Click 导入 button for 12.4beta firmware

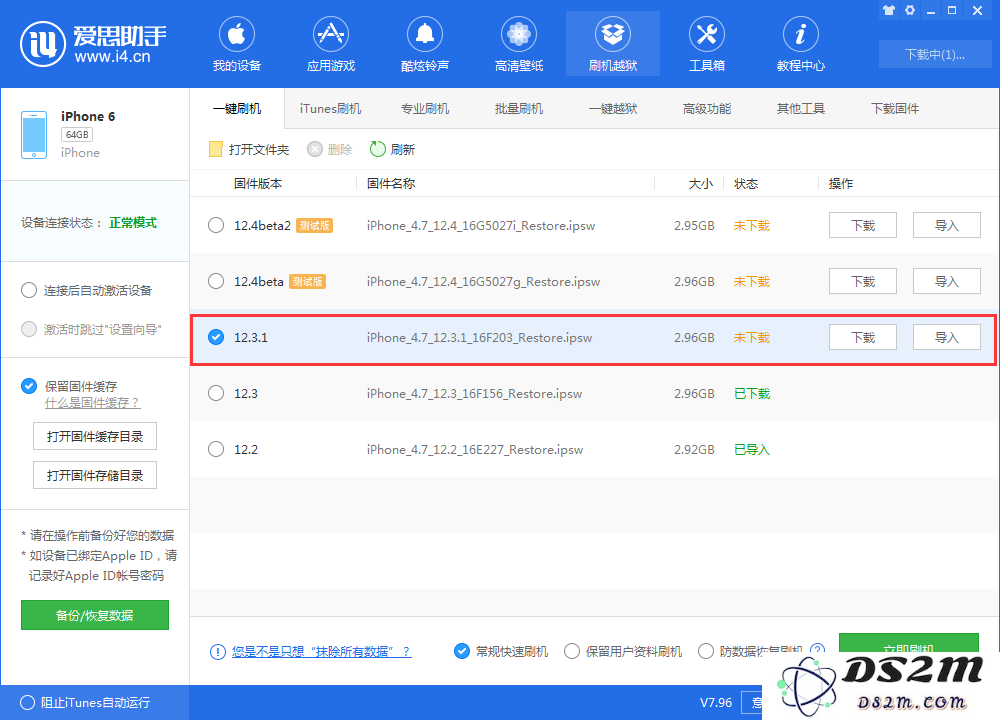coord(946,281)
